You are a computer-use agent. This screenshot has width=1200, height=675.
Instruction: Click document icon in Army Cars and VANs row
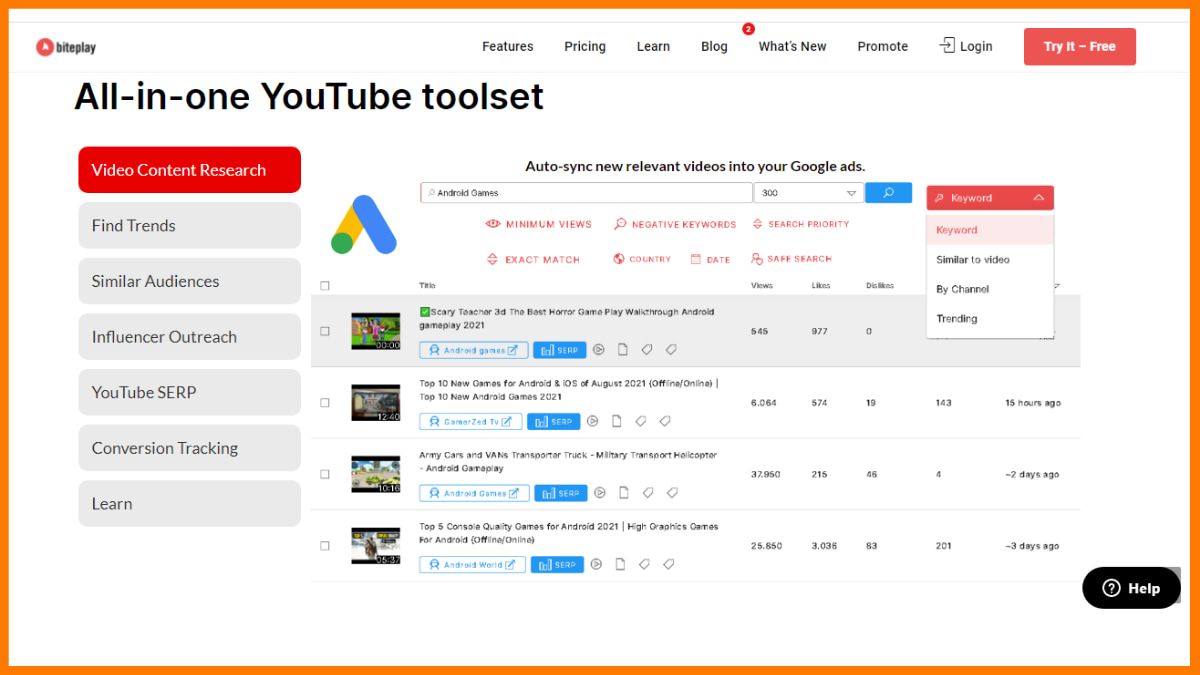pos(624,493)
